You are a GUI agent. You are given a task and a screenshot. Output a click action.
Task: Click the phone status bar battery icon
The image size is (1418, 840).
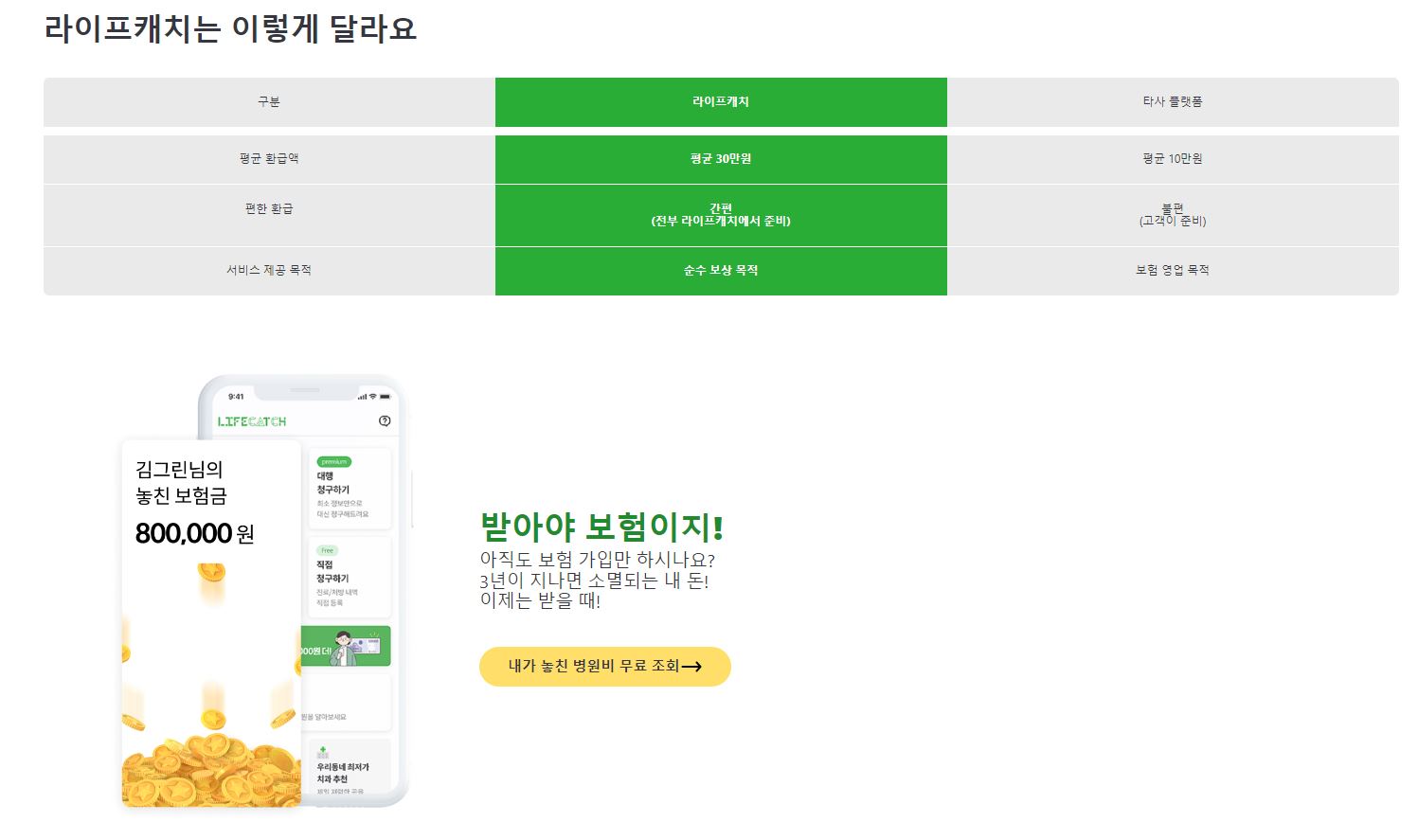tap(386, 396)
